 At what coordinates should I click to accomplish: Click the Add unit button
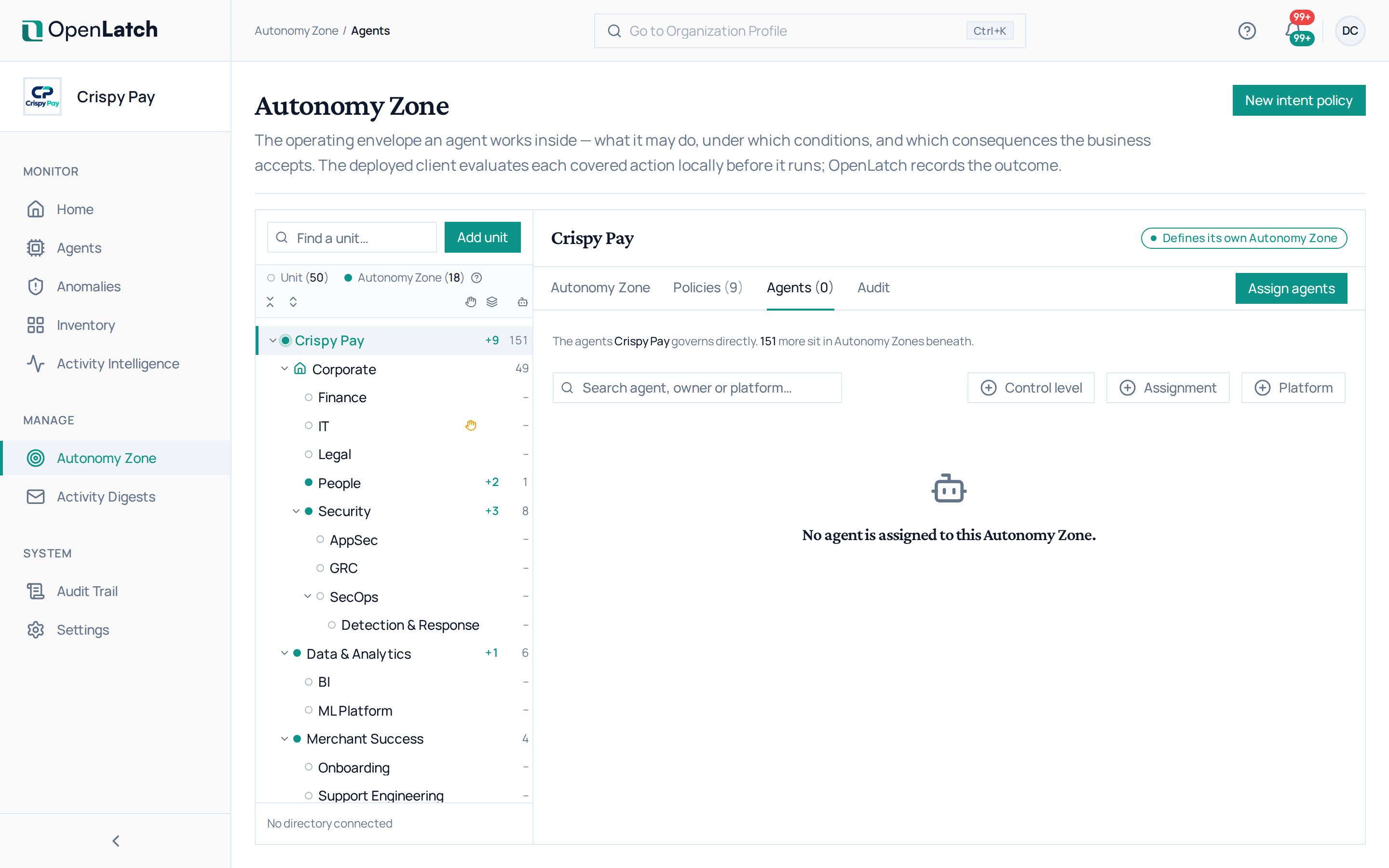point(482,237)
